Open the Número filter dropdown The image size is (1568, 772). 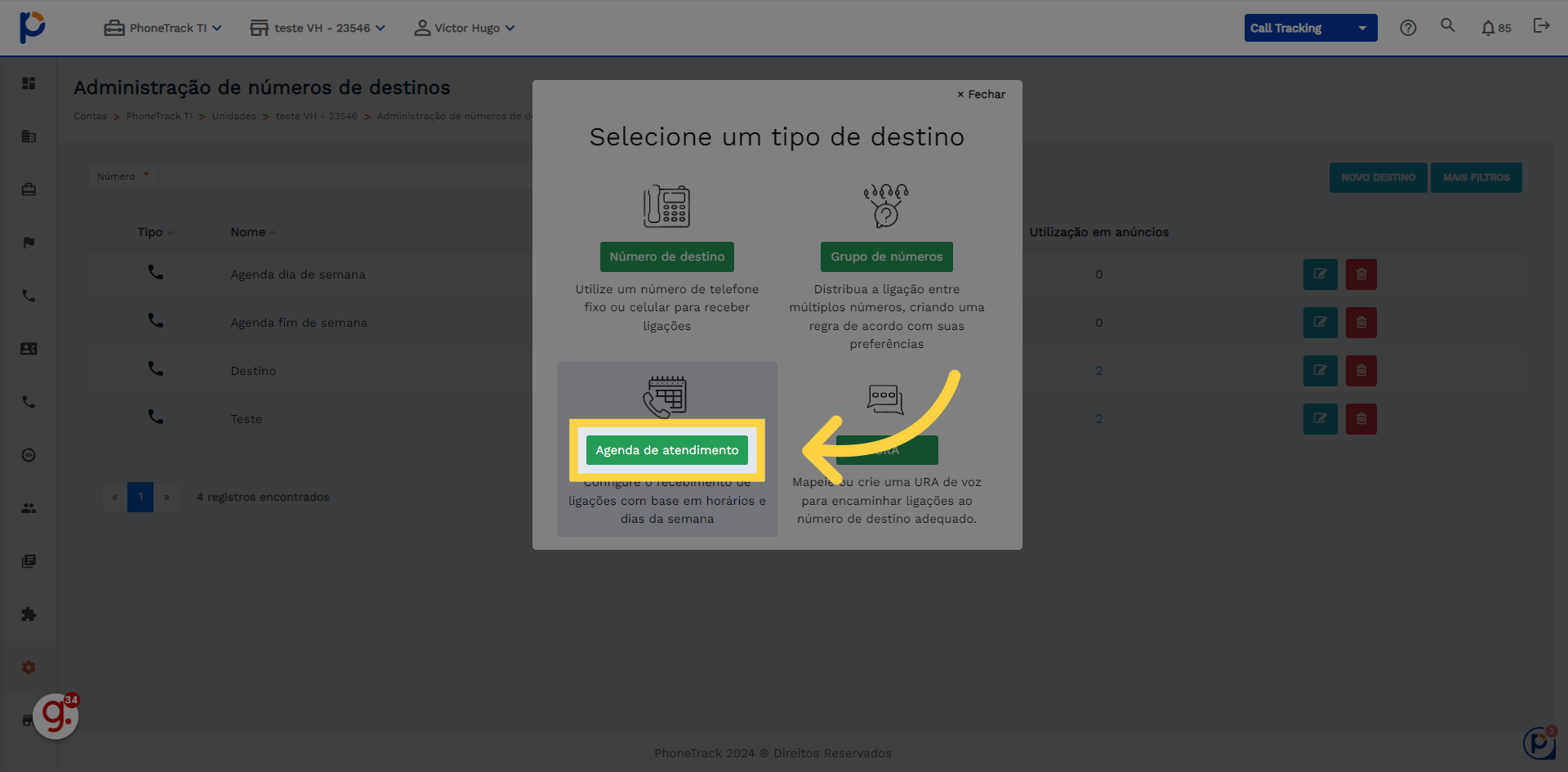(x=123, y=176)
